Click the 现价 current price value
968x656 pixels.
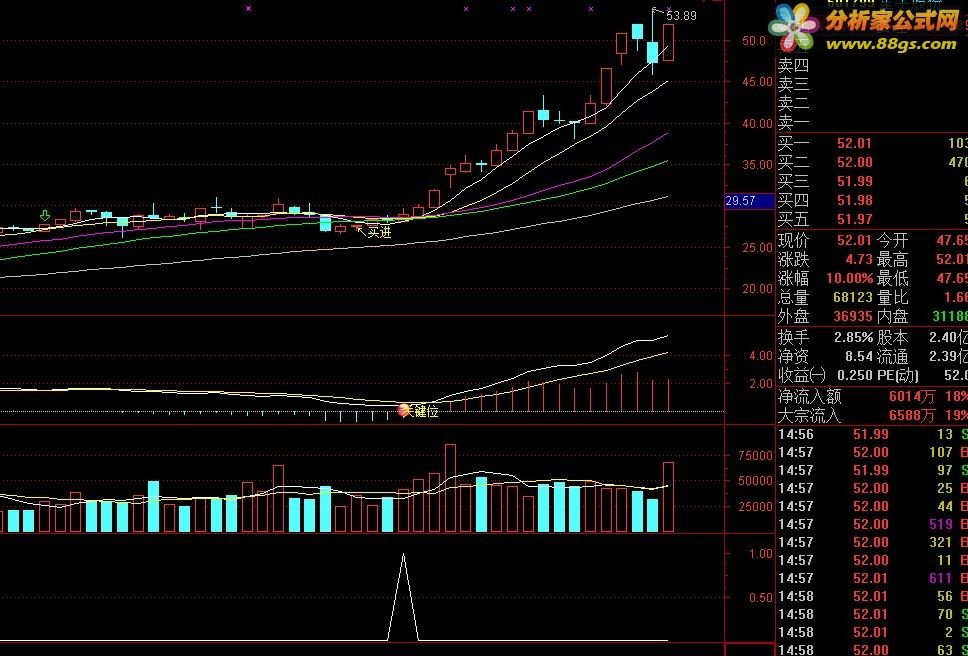[x=854, y=240]
